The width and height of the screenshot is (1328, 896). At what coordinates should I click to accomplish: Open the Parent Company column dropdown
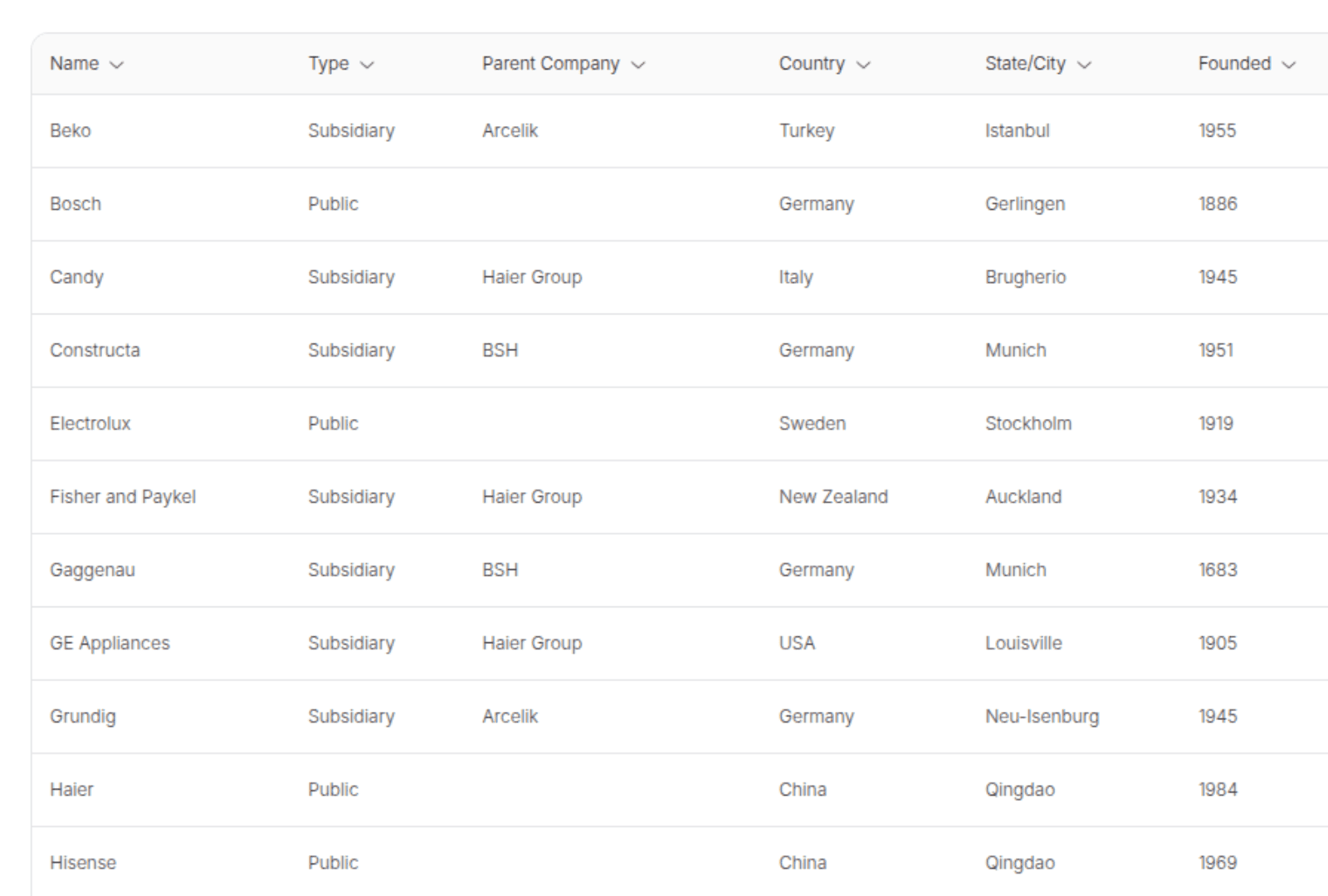click(x=637, y=63)
